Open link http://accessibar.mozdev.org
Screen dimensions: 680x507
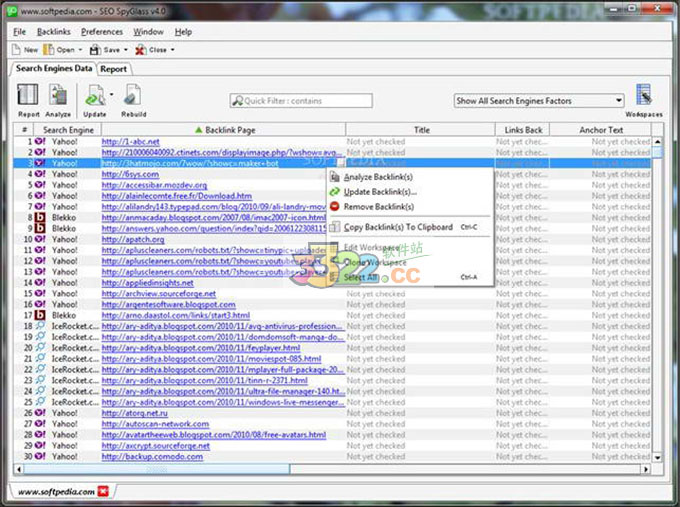154,185
